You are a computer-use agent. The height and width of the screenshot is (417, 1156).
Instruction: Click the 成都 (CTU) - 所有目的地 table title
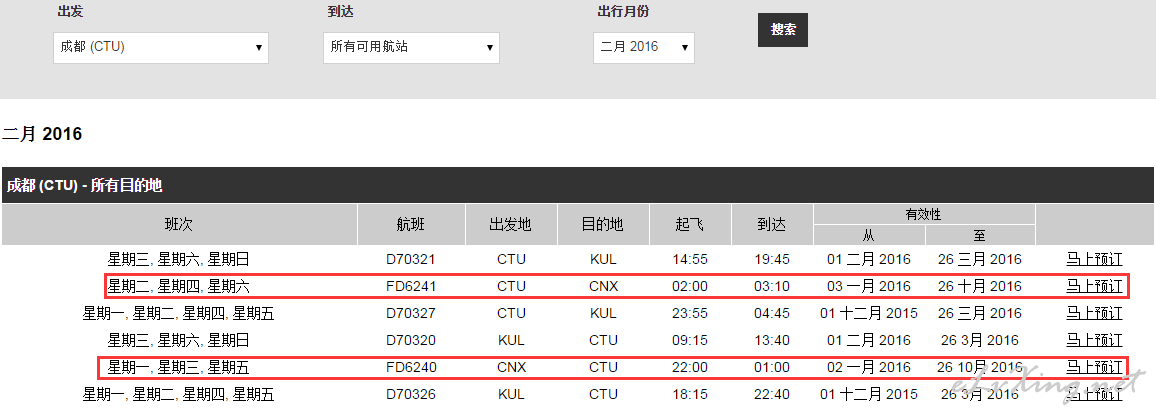[x=84, y=186]
